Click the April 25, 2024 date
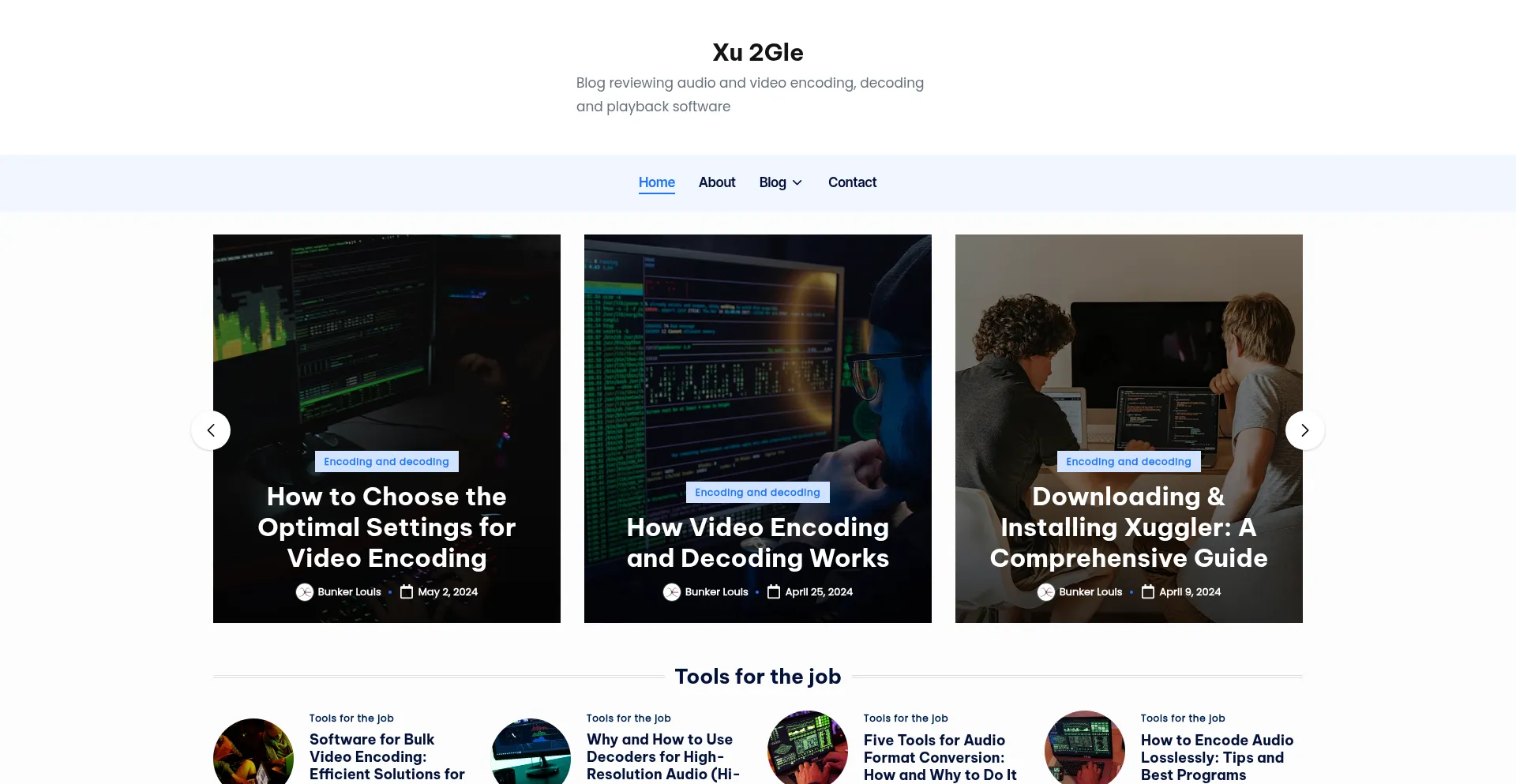 pyautogui.click(x=819, y=592)
